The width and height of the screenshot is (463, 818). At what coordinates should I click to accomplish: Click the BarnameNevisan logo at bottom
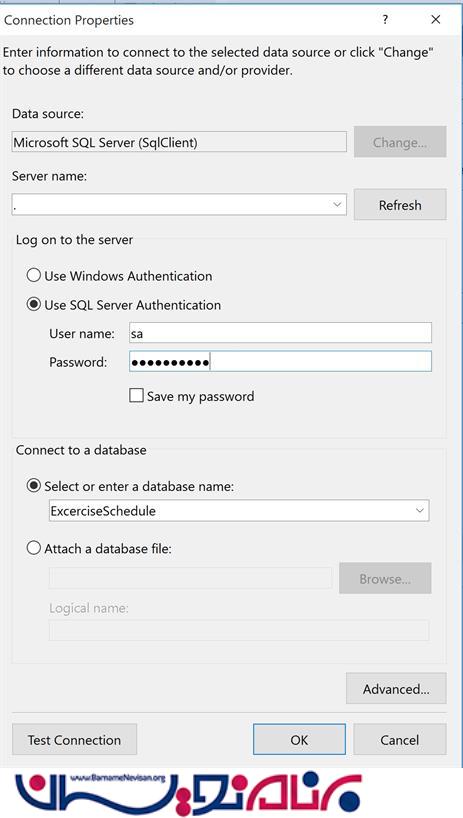(x=188, y=794)
